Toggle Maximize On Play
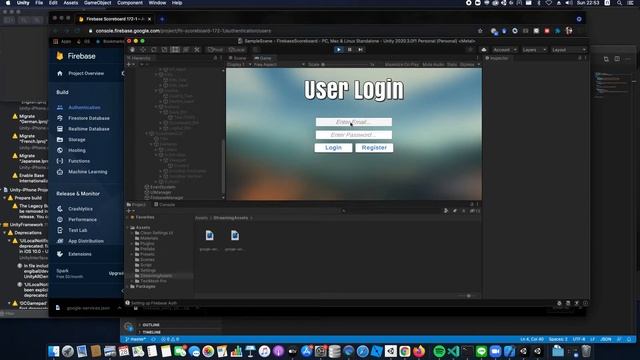The width and height of the screenshot is (640, 360). pyautogui.click(x=402, y=64)
